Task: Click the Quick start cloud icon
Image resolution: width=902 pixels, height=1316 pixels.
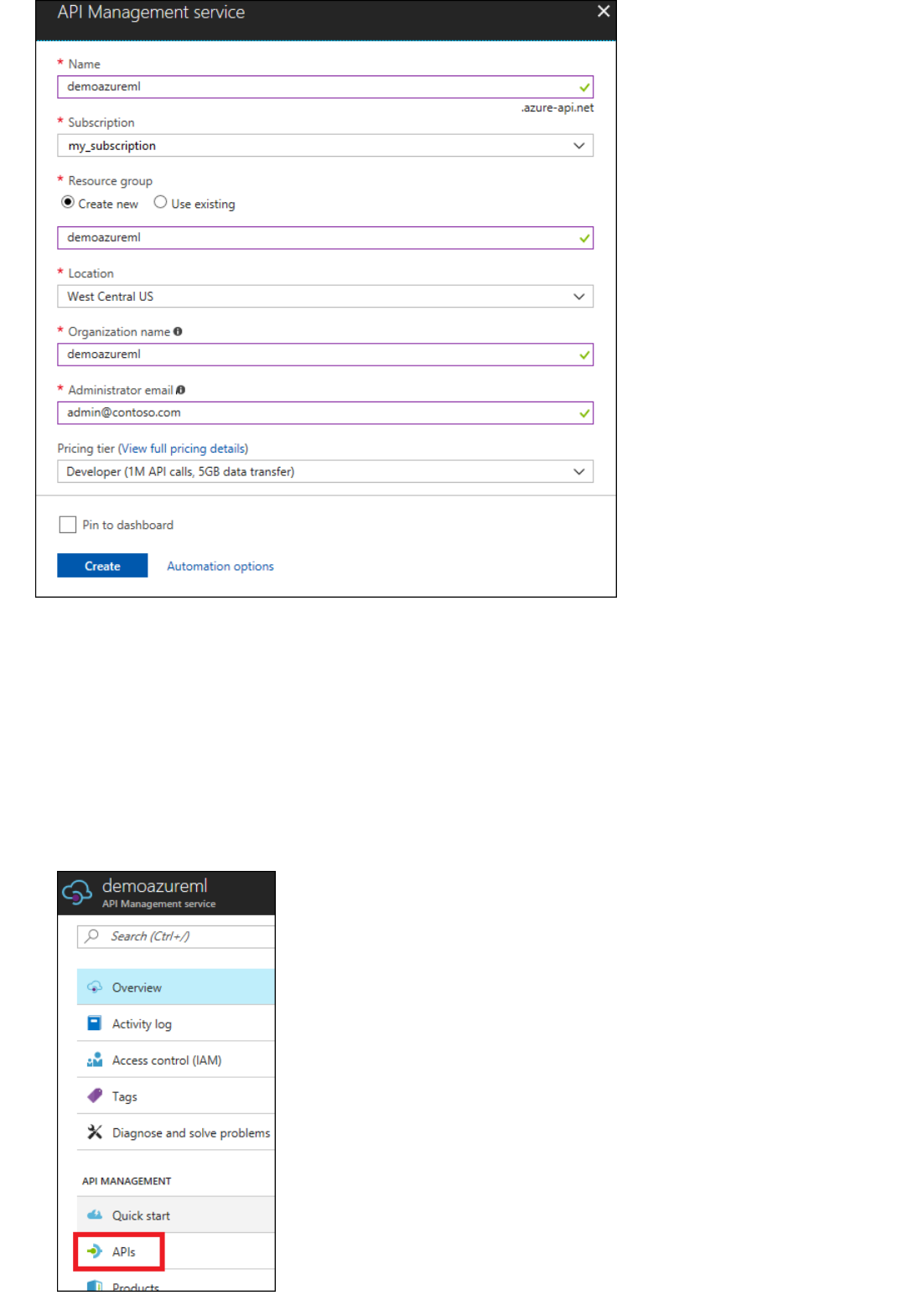Action: 95,1215
